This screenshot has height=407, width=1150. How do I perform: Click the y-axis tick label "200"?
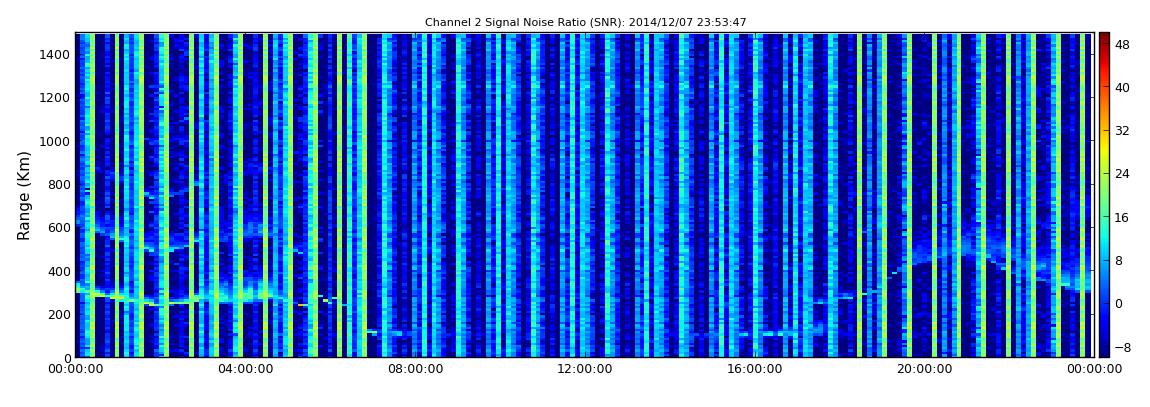tap(59, 315)
